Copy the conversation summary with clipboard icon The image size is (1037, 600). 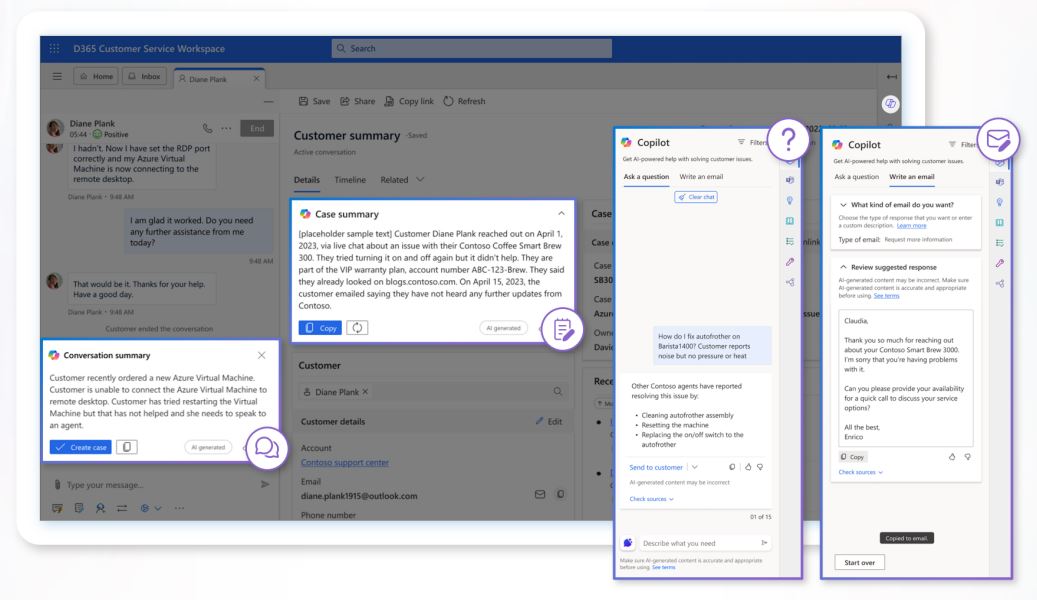[x=127, y=447]
